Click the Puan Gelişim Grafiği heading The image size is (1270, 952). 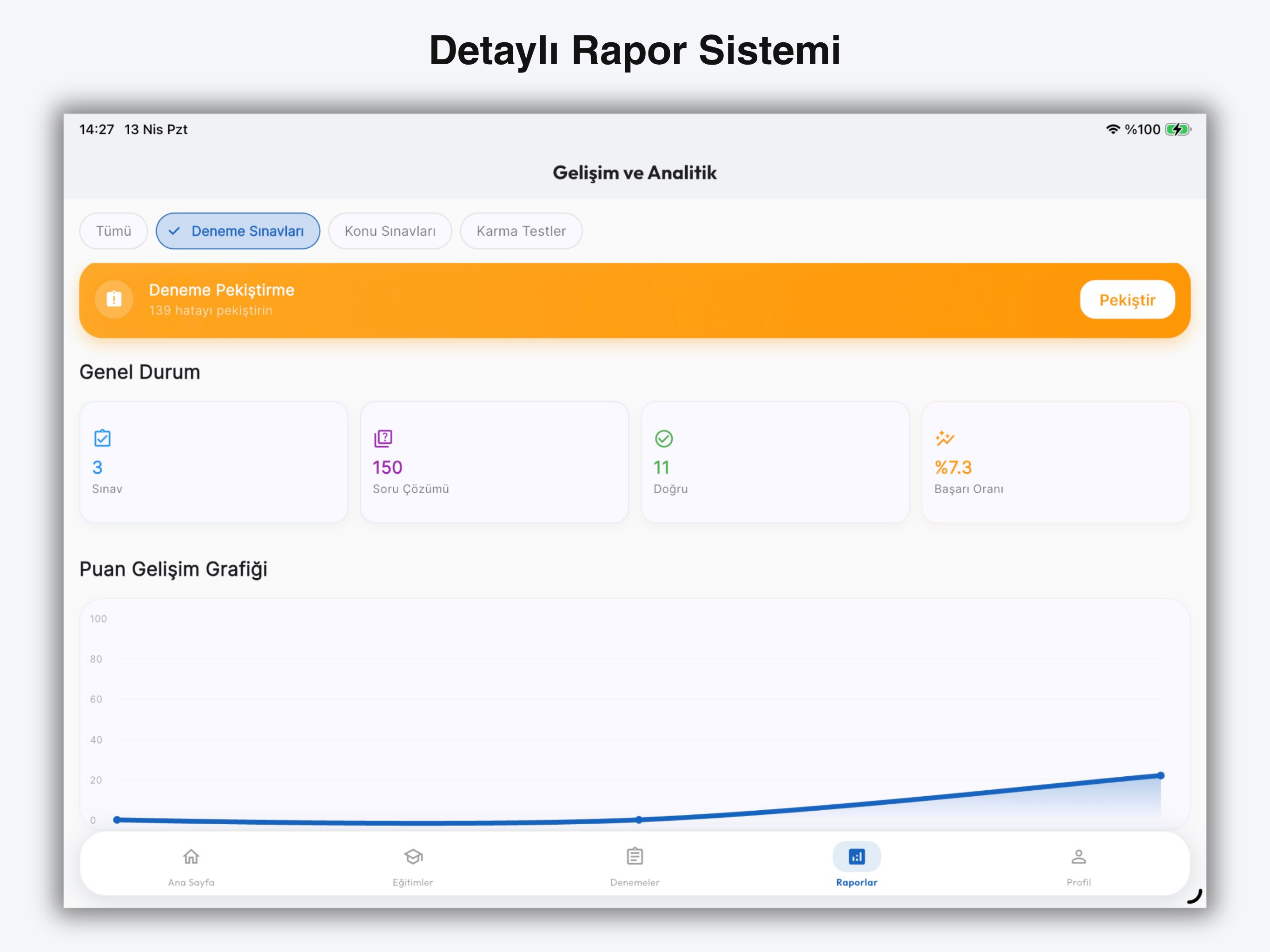pyautogui.click(x=173, y=569)
